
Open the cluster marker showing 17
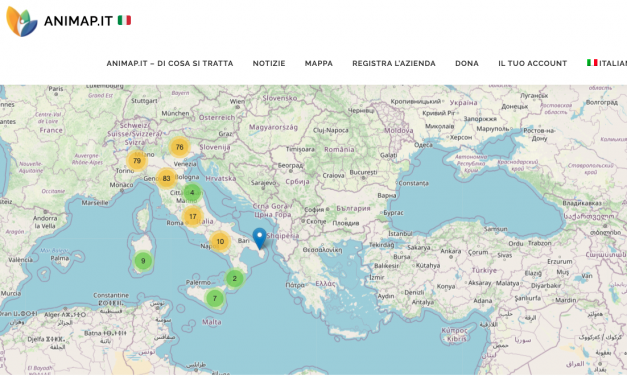[x=193, y=216]
